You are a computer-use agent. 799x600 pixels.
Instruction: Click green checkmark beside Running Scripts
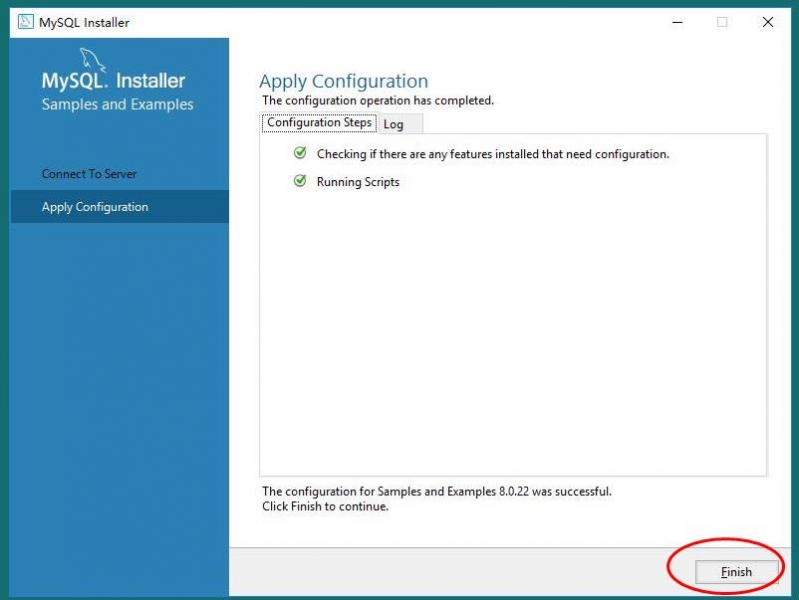coord(300,181)
